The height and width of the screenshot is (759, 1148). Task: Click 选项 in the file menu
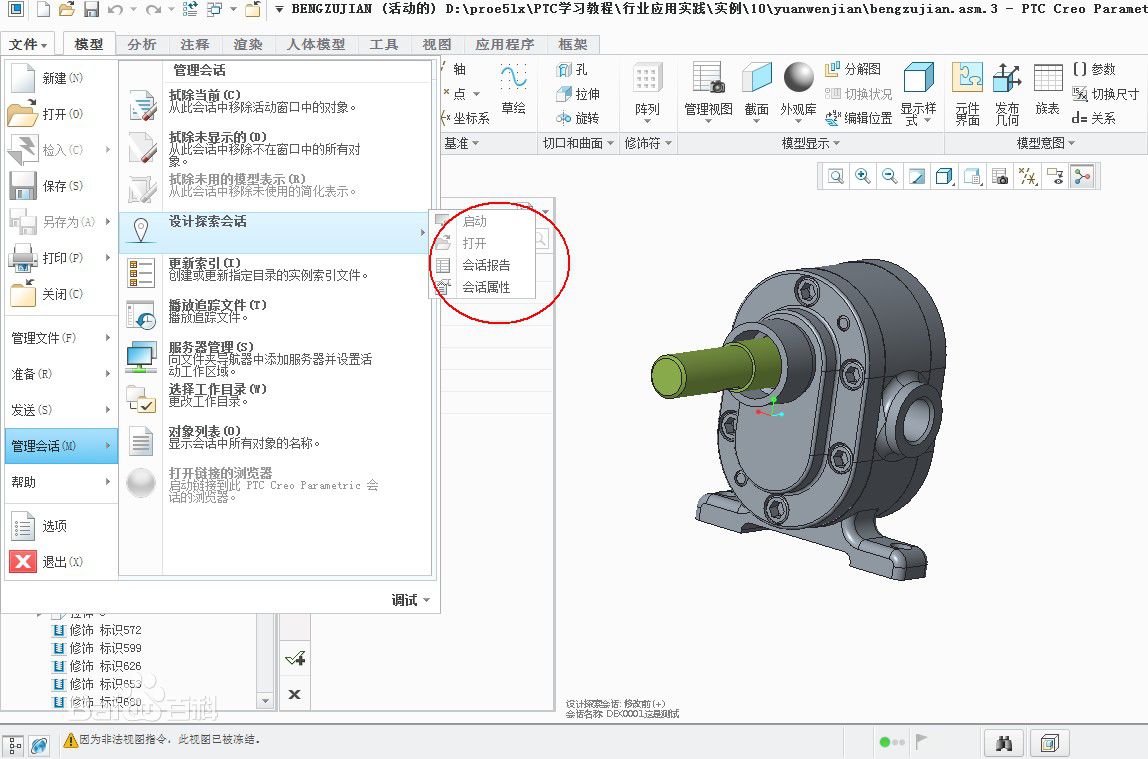53,526
